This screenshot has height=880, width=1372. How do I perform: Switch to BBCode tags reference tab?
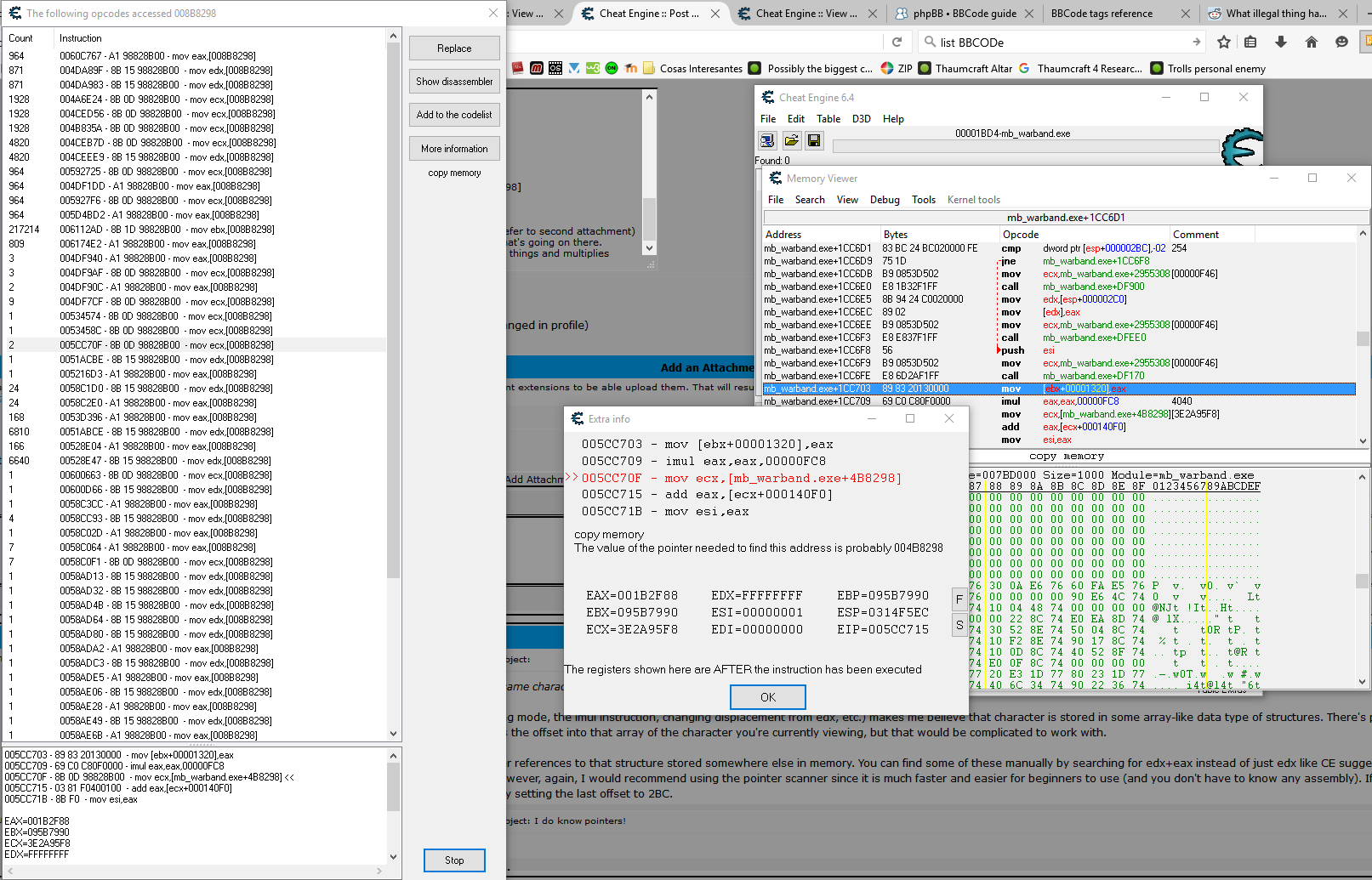click(x=1102, y=14)
